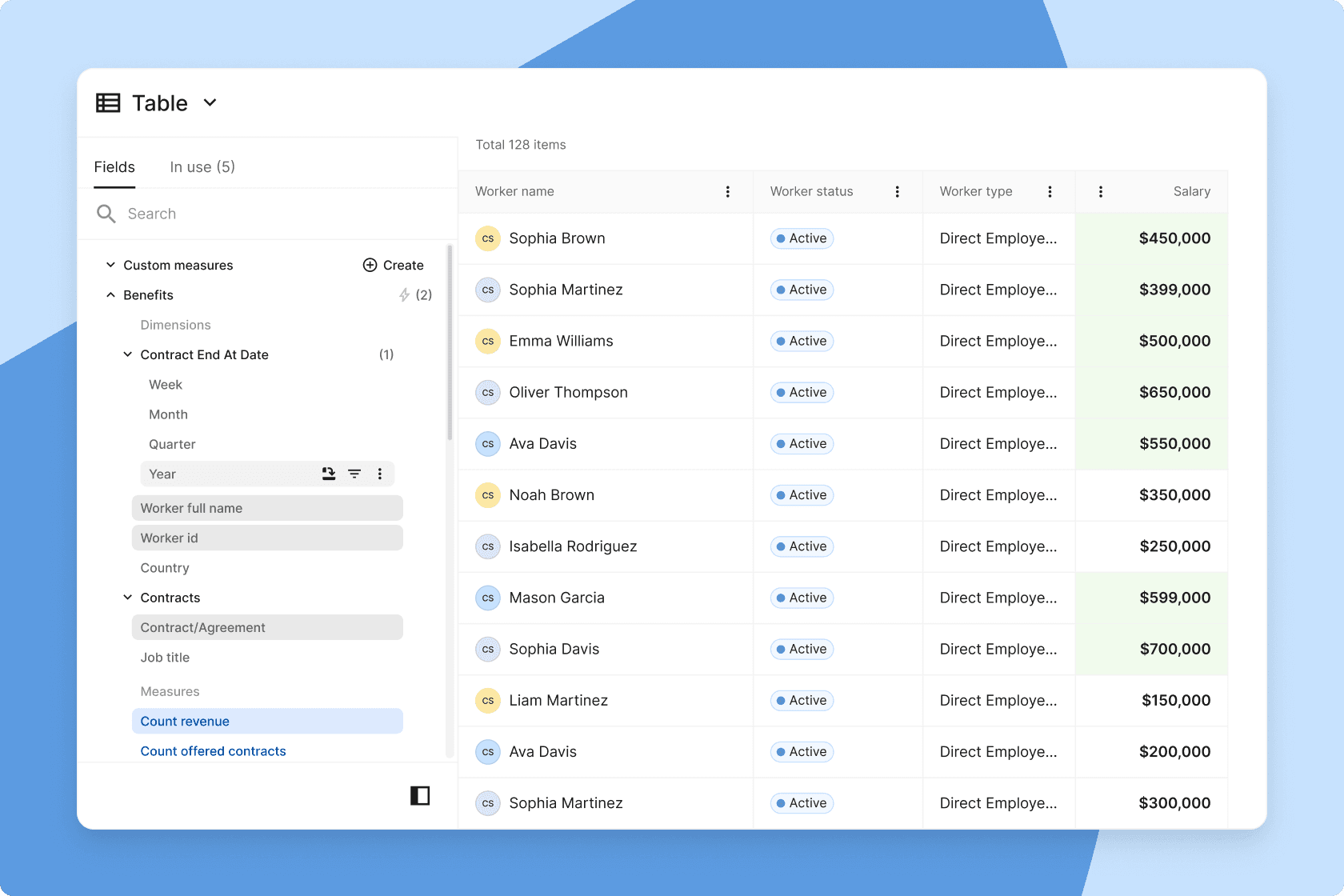Open the Year field kebab menu

[x=381, y=474]
